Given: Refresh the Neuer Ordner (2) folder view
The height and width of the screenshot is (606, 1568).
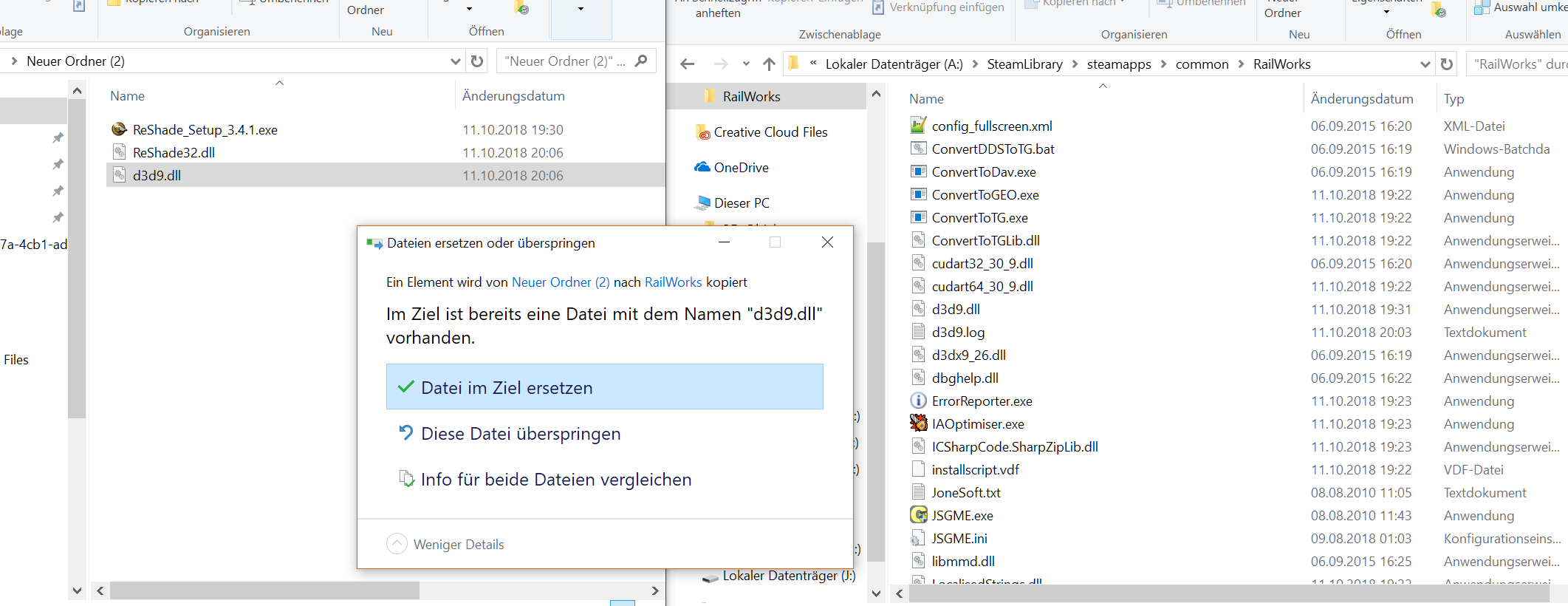Looking at the screenshot, I should 477,61.
